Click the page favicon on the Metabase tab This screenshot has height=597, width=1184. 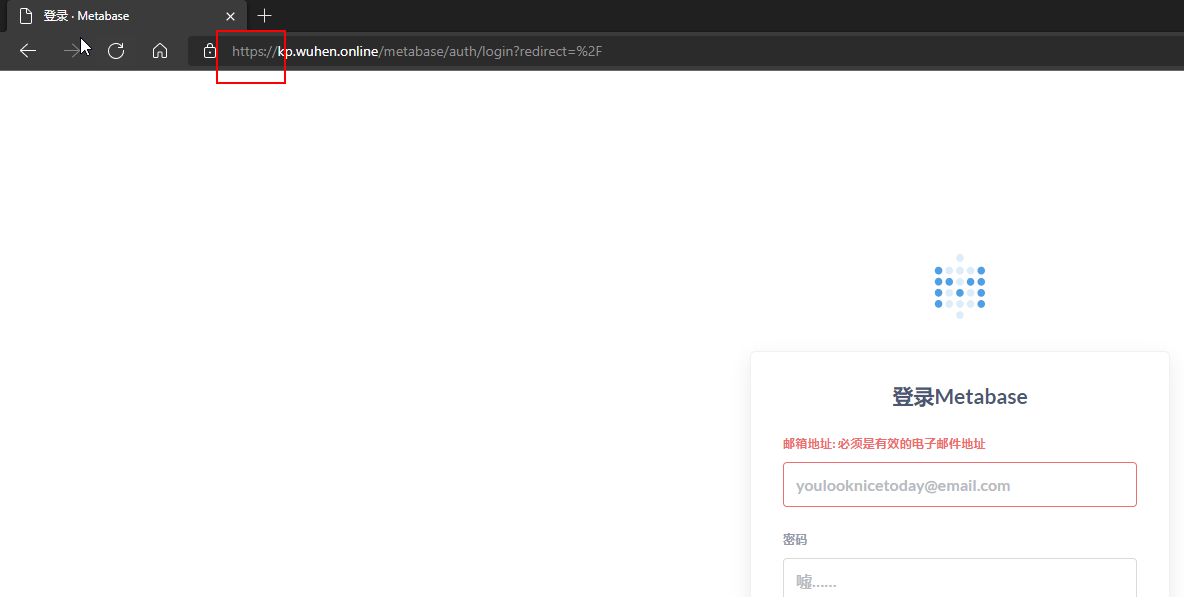tap(26, 16)
